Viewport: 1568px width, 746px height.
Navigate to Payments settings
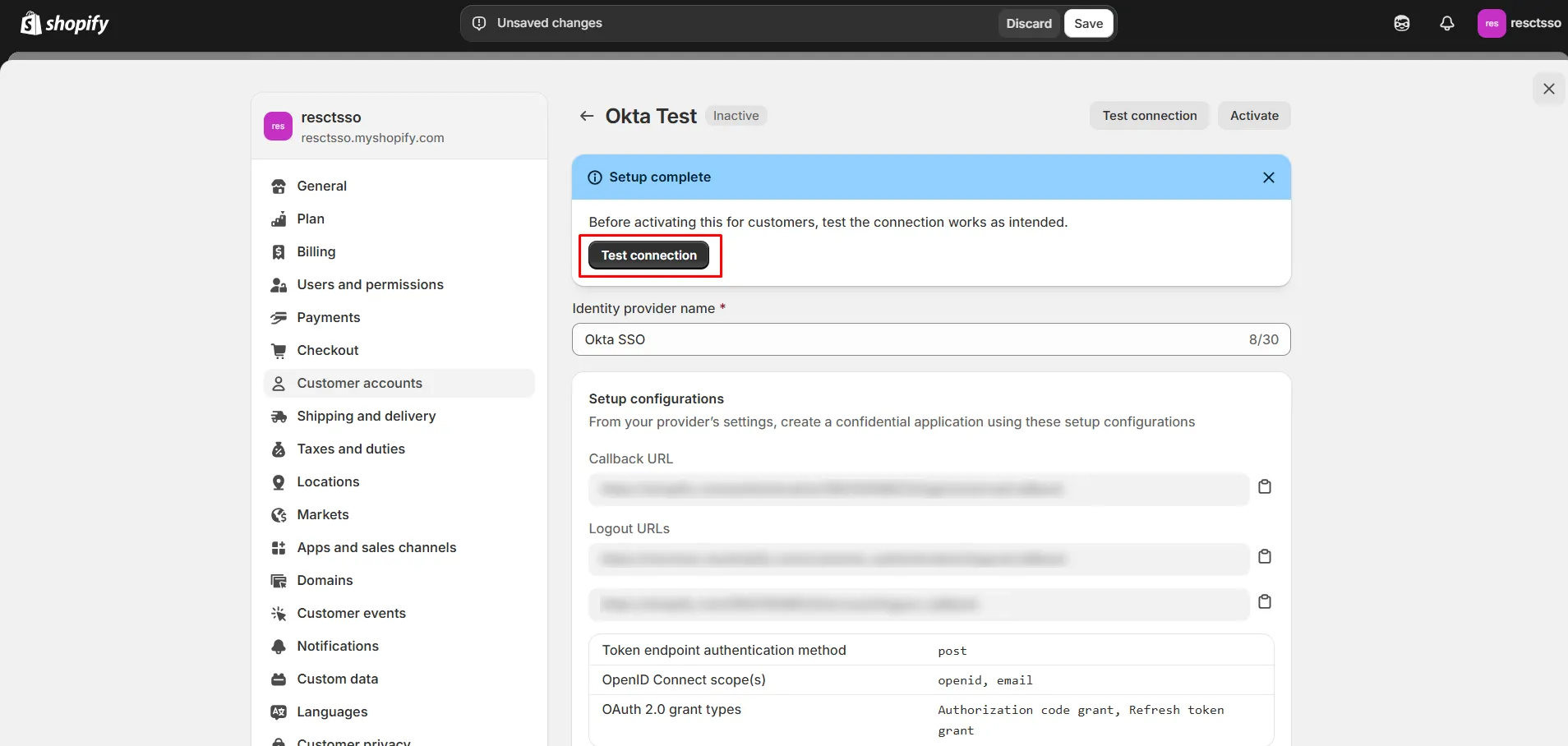[399, 318]
